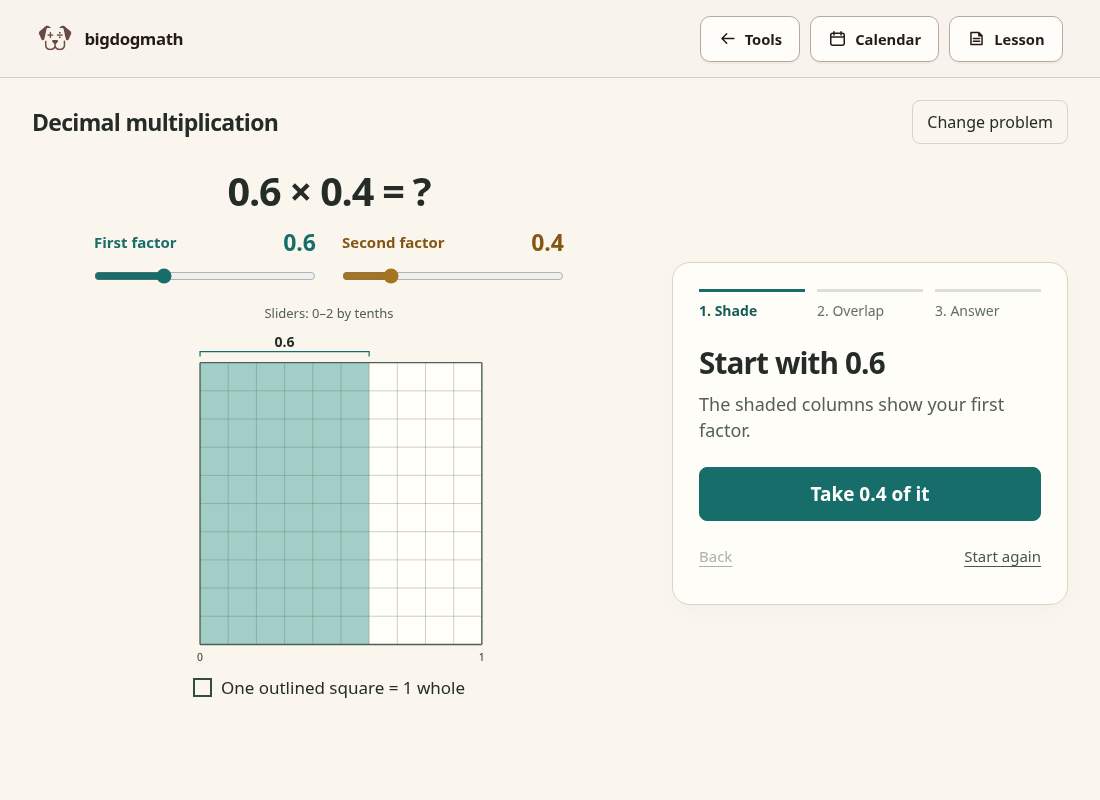Click the Take 0.4 of it button

click(x=869, y=494)
